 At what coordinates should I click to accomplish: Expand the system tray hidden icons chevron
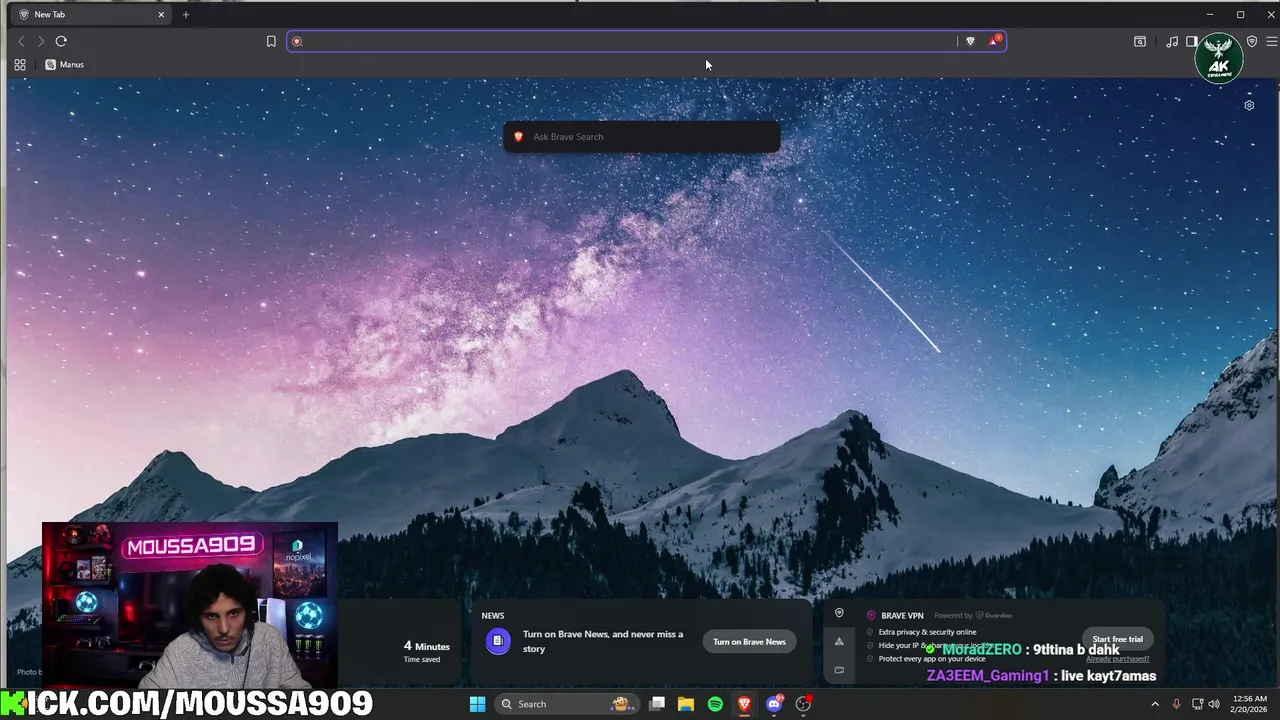(1155, 704)
